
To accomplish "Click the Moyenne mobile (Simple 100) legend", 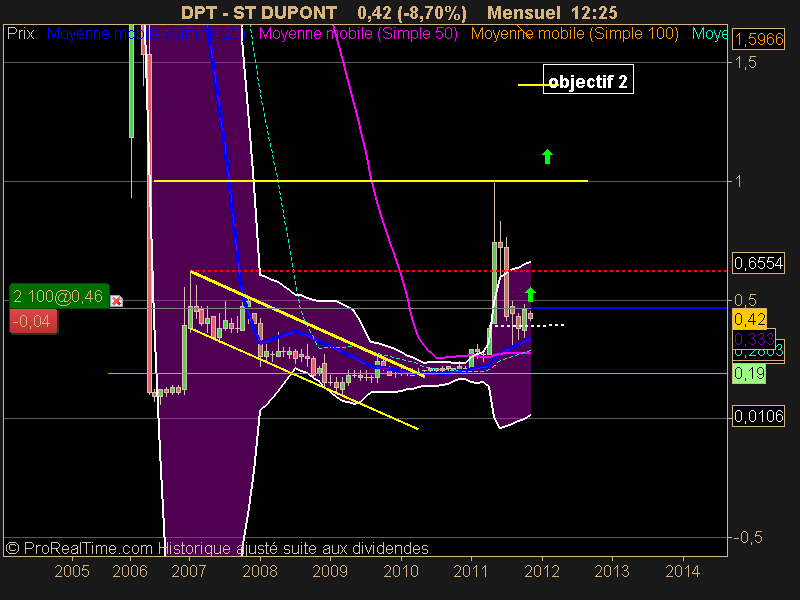I will pos(574,34).
